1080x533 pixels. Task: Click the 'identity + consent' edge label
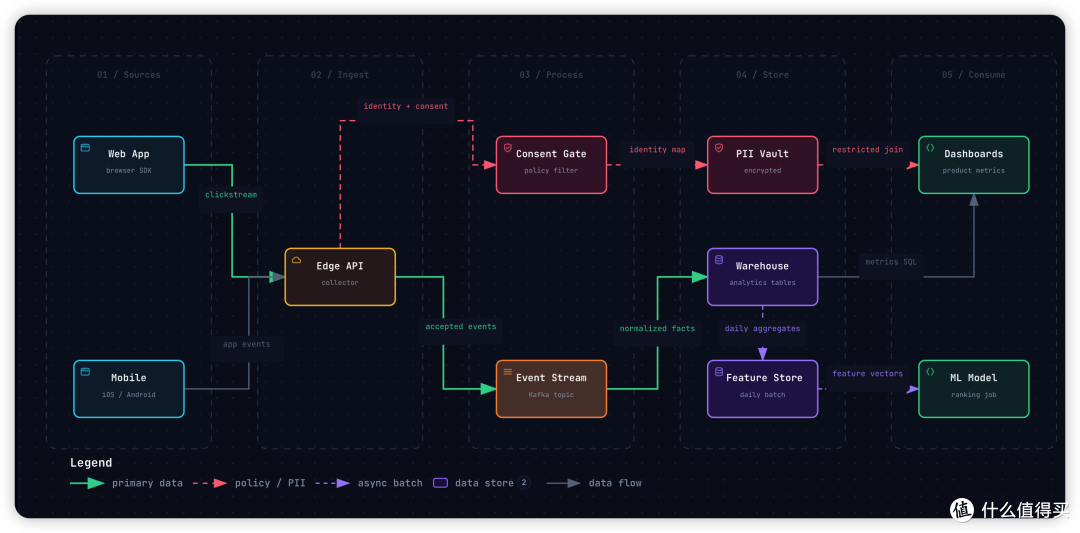406,107
